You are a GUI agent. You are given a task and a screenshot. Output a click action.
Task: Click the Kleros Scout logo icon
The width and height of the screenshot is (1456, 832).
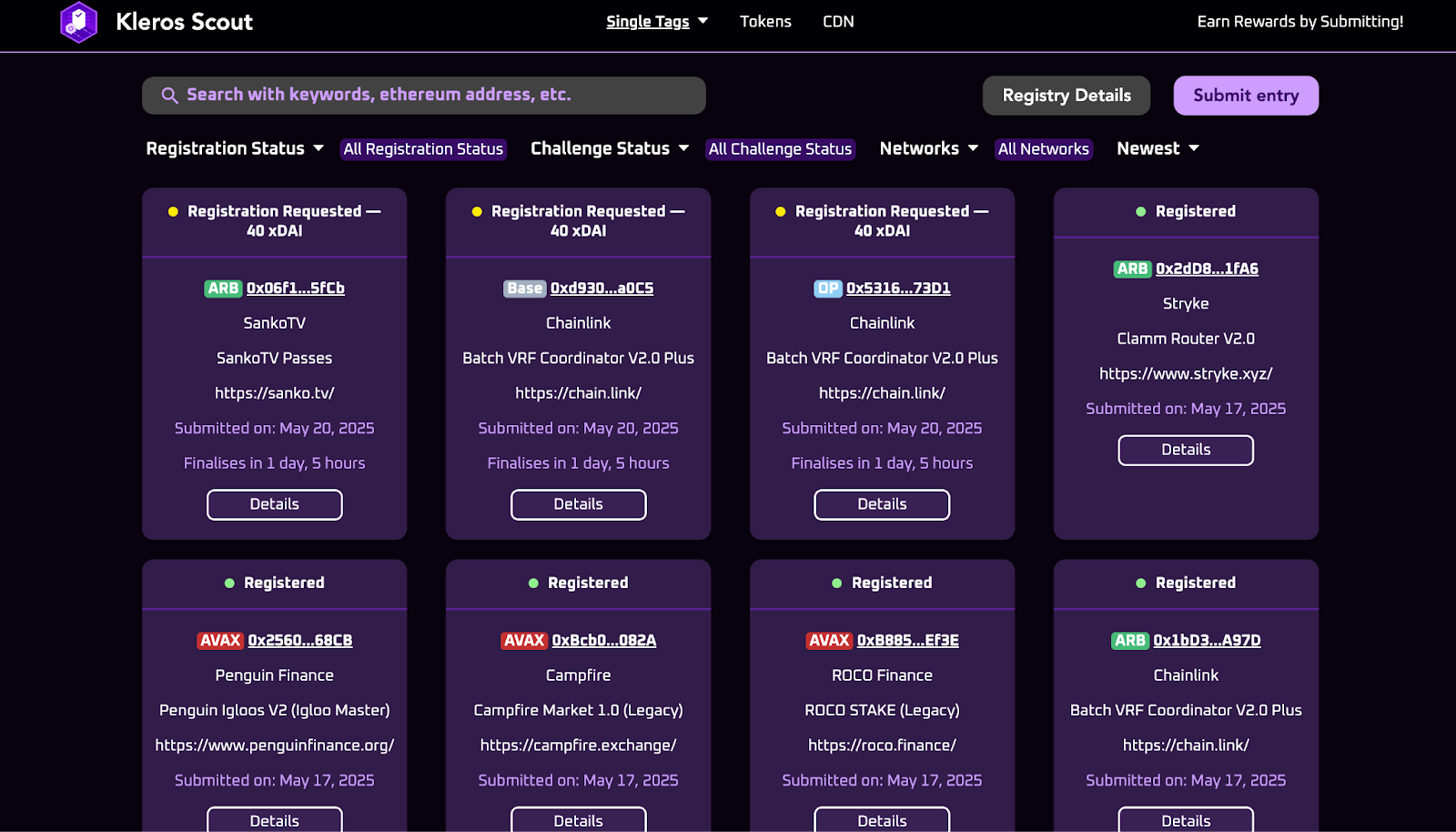78,22
